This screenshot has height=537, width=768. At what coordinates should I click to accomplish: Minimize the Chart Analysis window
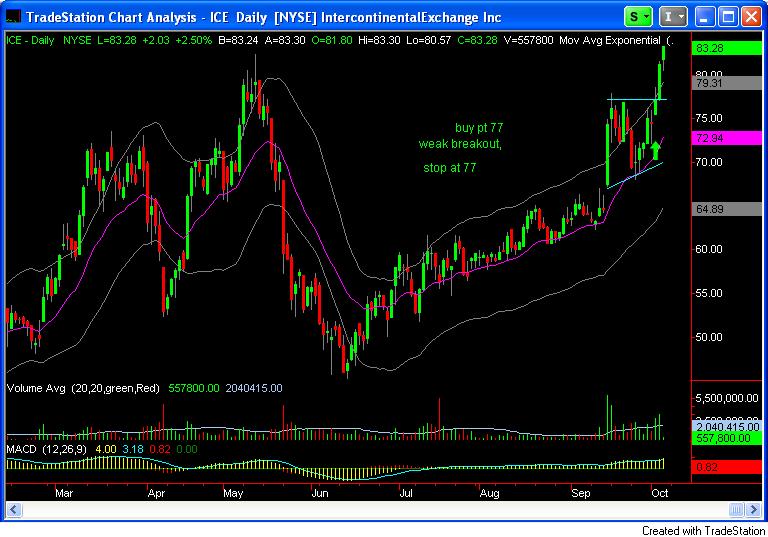704,17
